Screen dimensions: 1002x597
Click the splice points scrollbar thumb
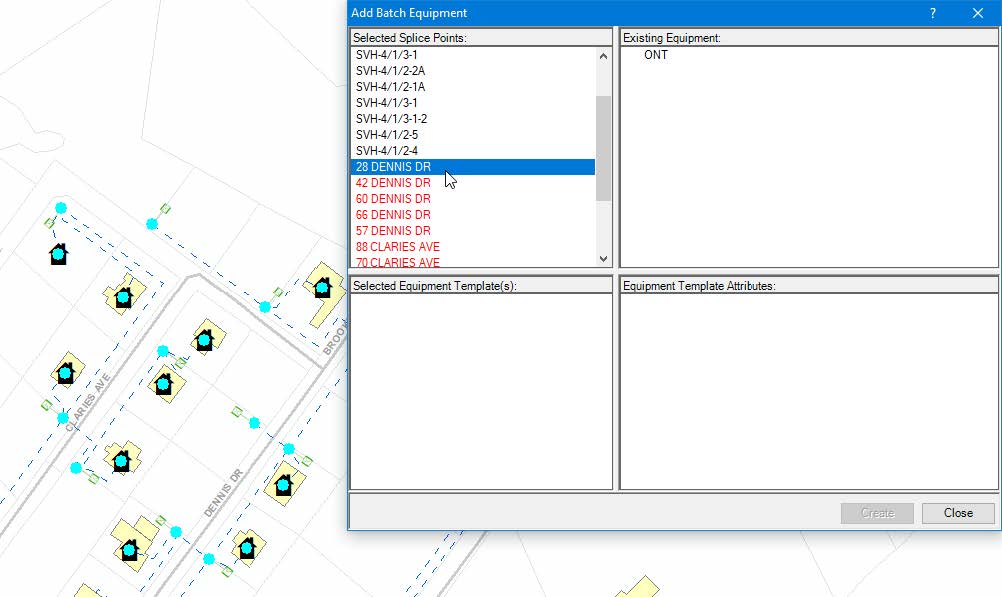click(603, 148)
